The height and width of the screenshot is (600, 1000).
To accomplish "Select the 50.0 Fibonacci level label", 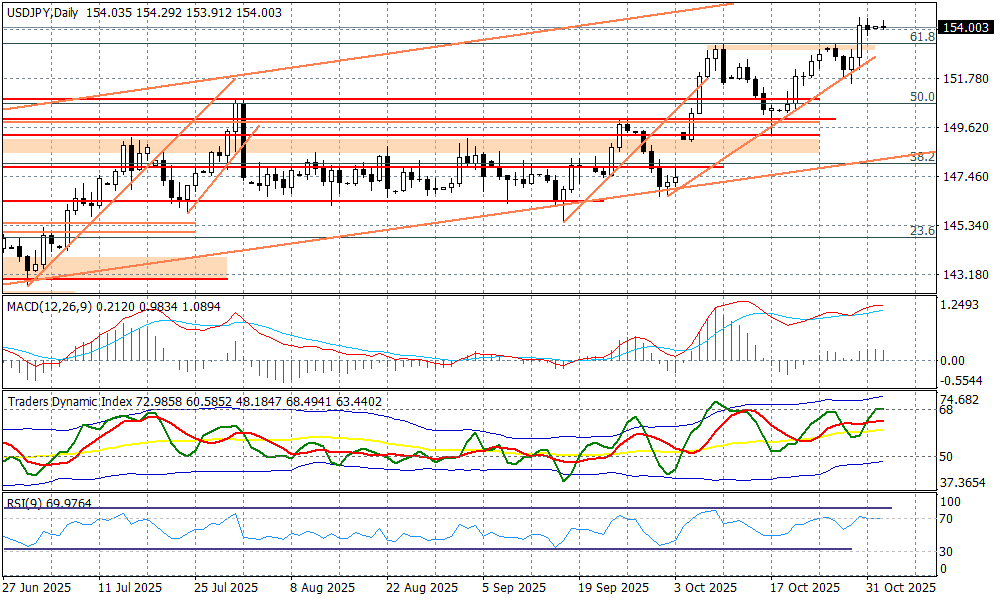I will pyautogui.click(x=922, y=97).
